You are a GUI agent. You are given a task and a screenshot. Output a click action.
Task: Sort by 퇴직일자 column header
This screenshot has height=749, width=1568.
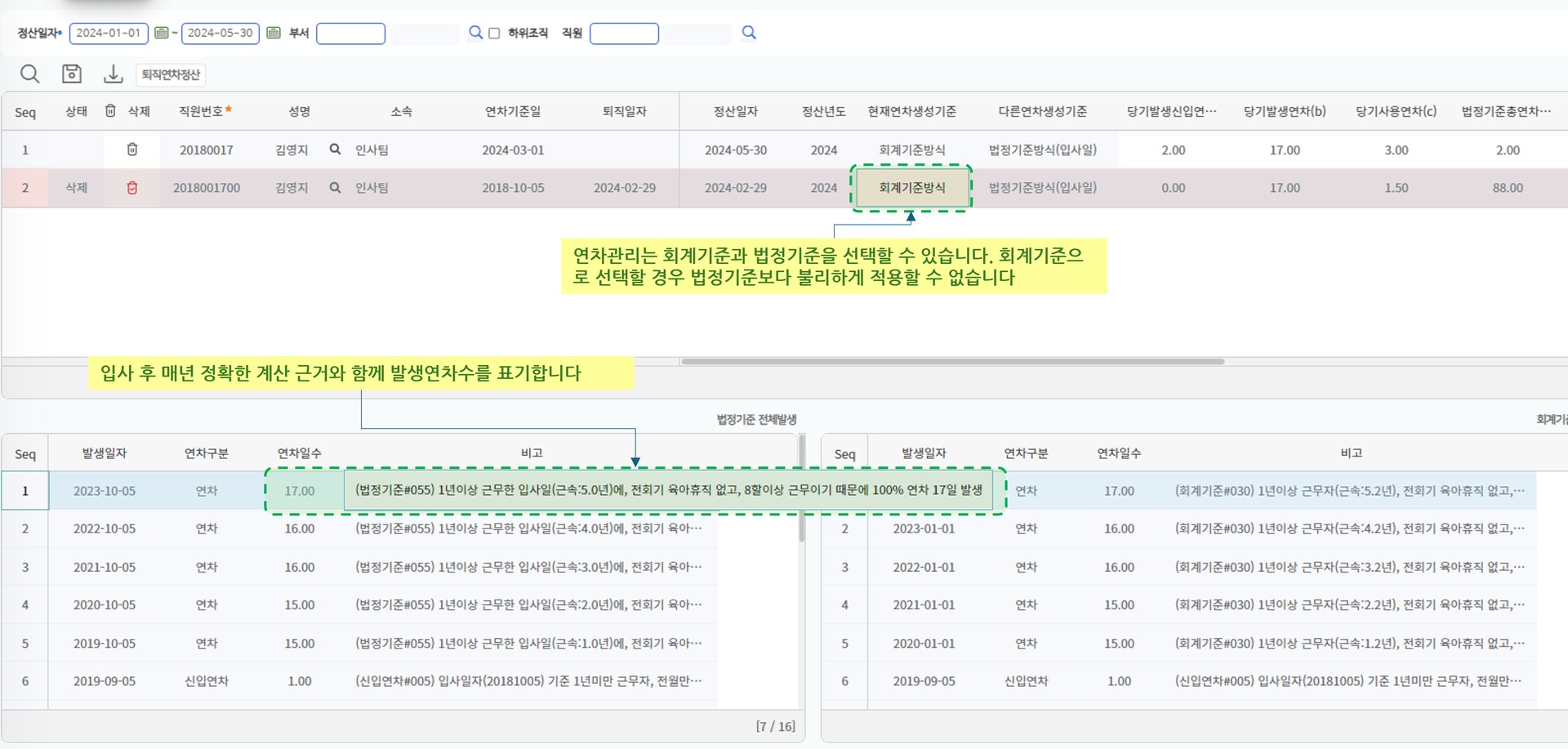tap(625, 111)
